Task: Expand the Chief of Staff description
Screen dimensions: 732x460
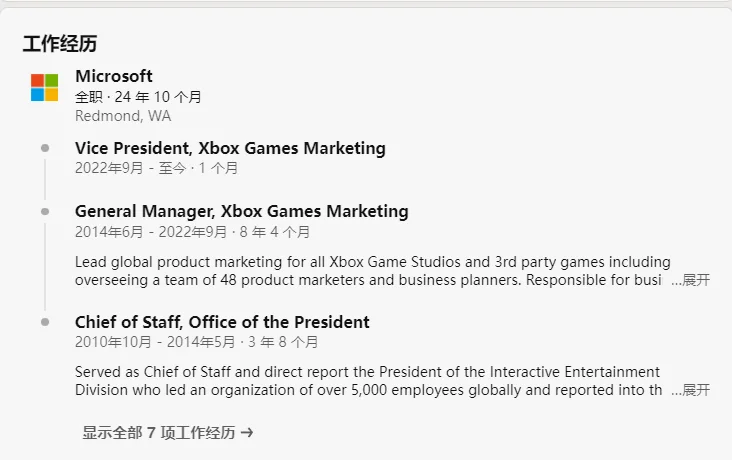Action: (690, 390)
